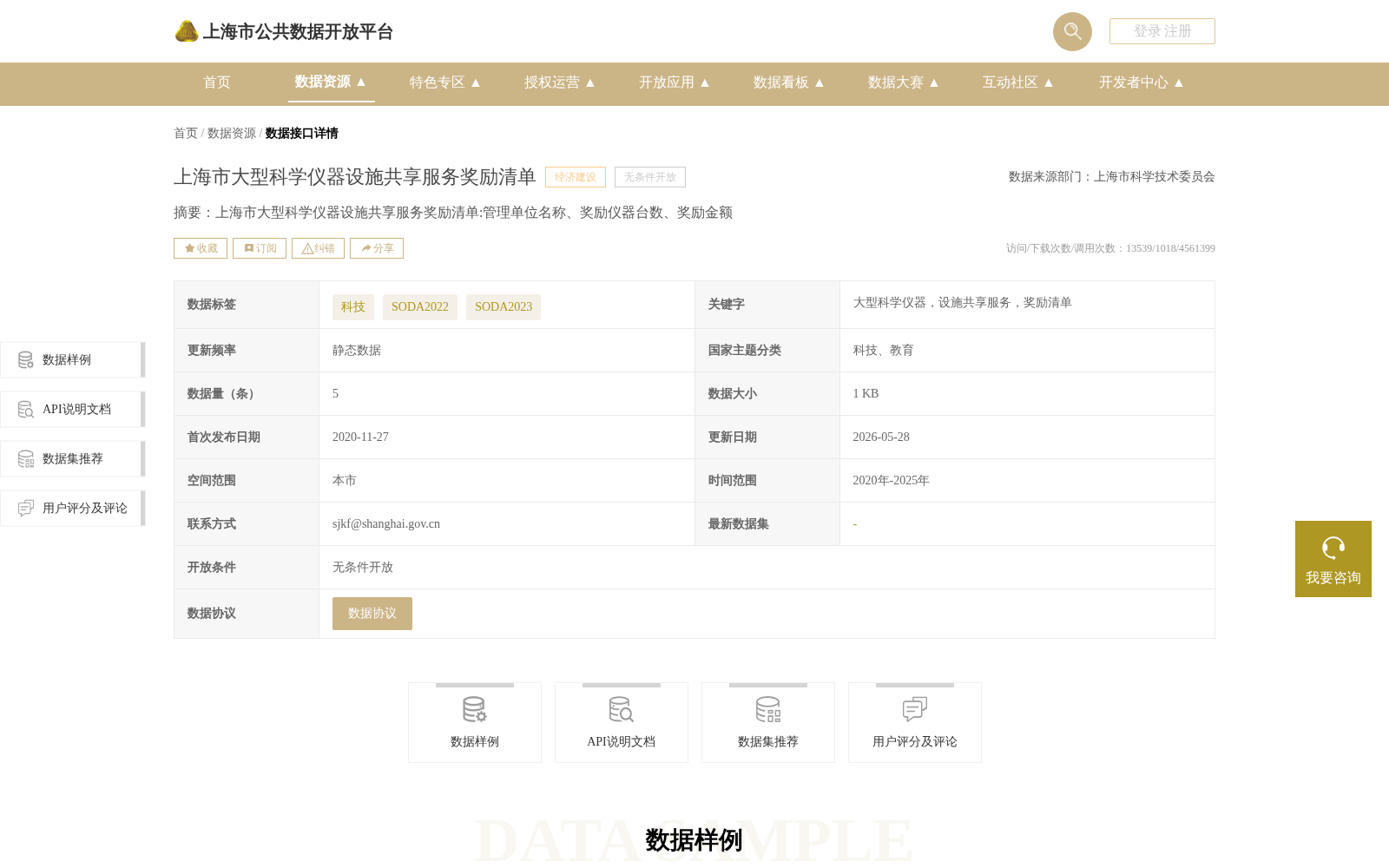Viewport: 1389px width, 868px height.
Task: Expand the 互动社区 menu arrow
Action: point(1049,82)
